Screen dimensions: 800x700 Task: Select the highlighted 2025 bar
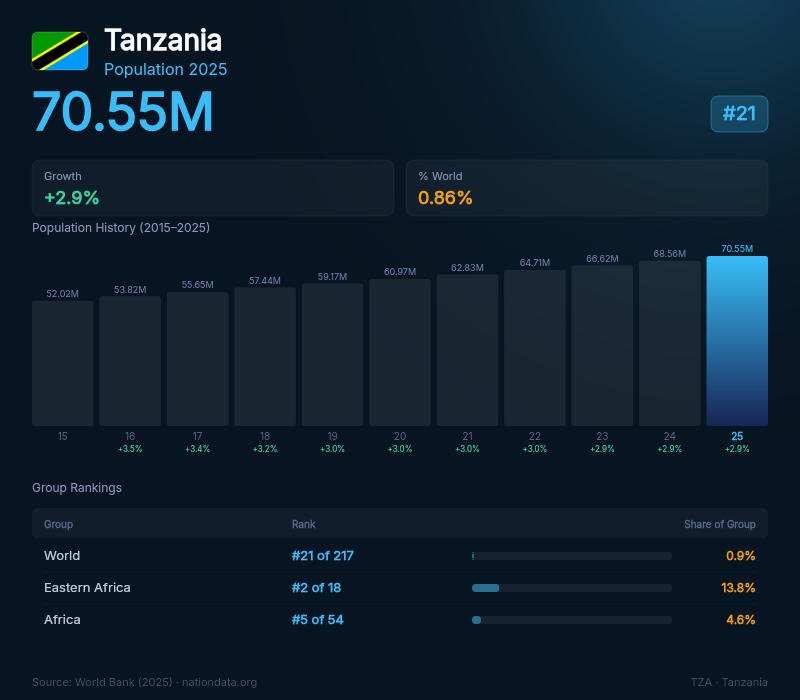[x=737, y=341]
